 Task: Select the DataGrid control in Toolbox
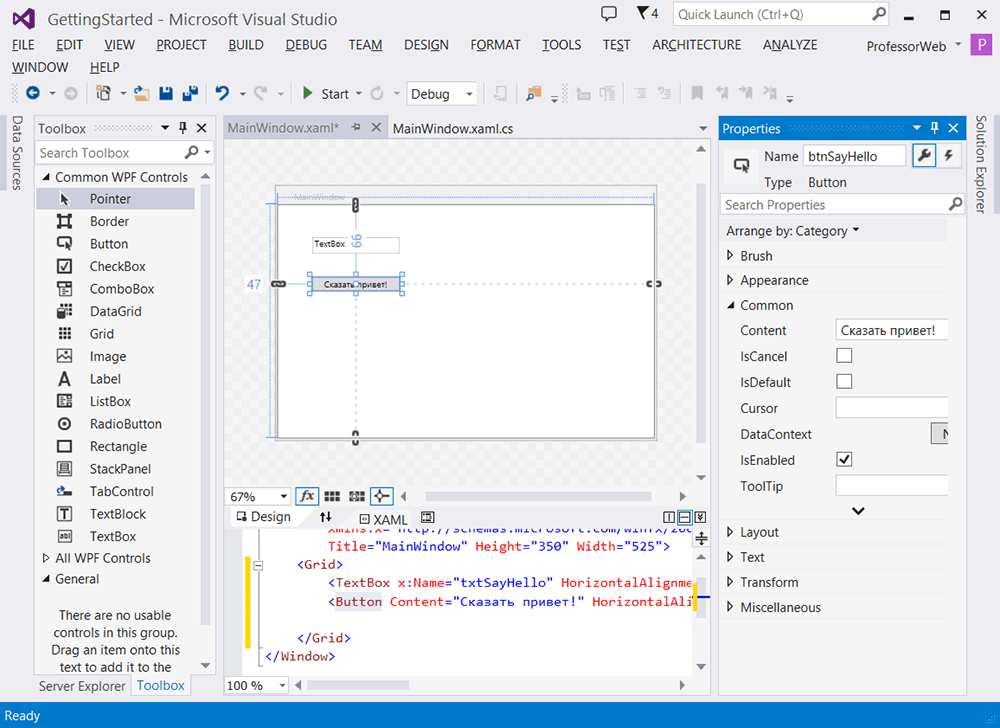(115, 311)
